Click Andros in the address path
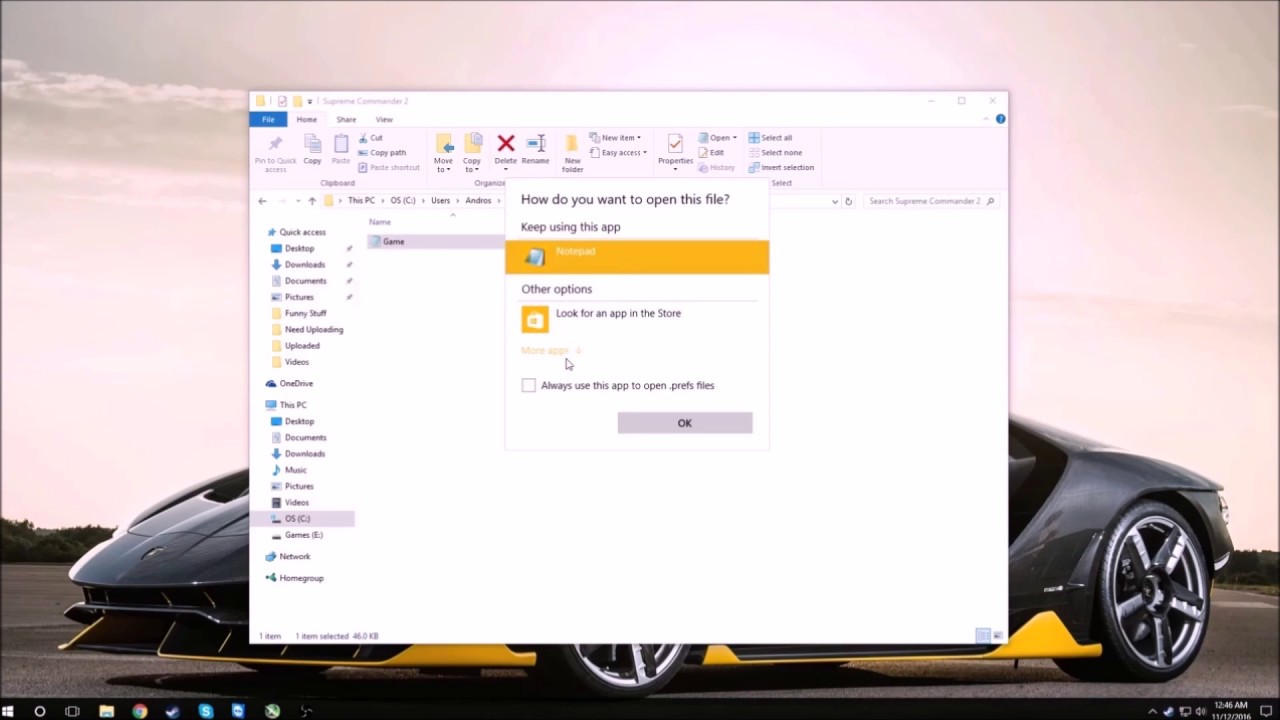This screenshot has width=1280, height=720. tap(478, 201)
